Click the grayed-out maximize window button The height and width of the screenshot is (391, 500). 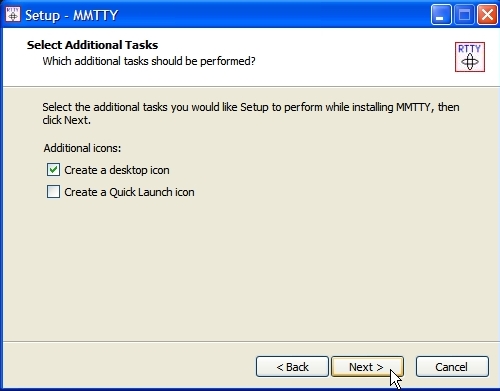[464, 15]
